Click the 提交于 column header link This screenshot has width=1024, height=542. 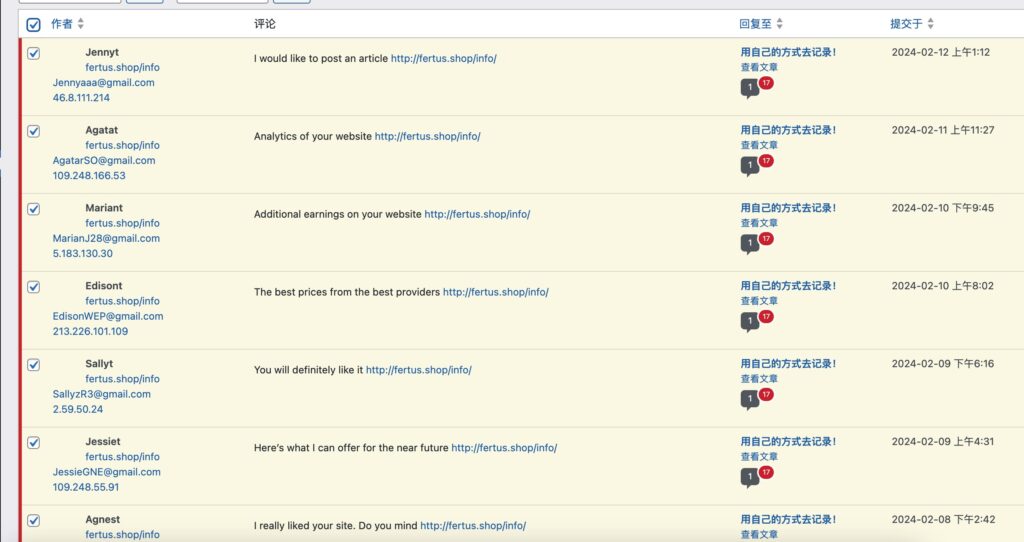point(906,24)
